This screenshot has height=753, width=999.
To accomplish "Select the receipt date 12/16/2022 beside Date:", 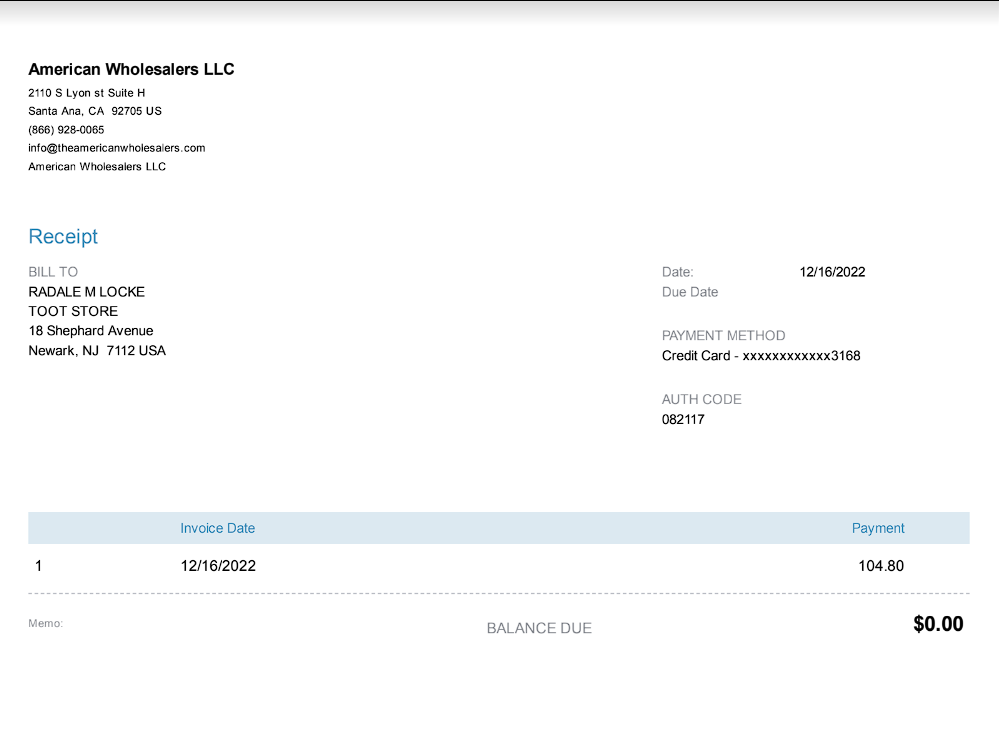I will tap(833, 272).
